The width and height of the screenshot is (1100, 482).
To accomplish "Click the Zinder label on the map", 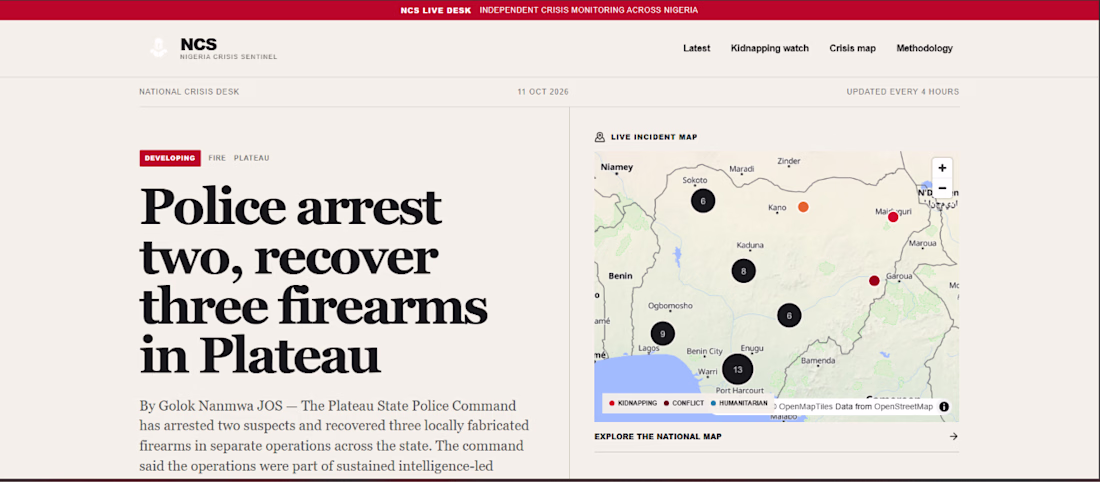I will click(789, 161).
